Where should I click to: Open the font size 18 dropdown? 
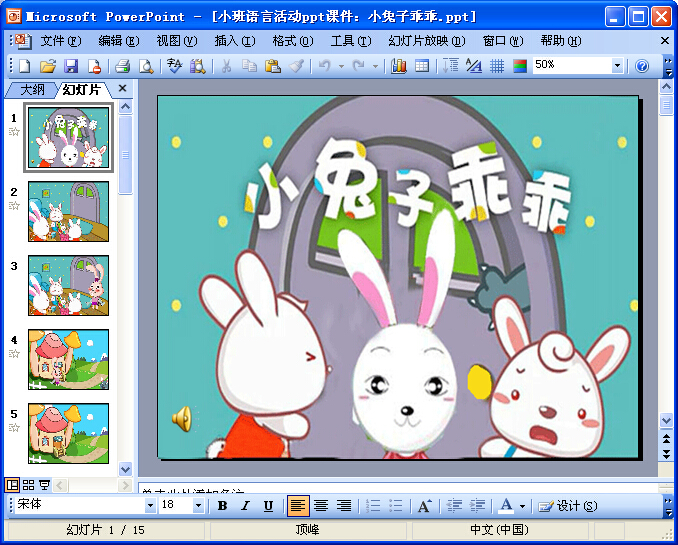click(x=198, y=505)
